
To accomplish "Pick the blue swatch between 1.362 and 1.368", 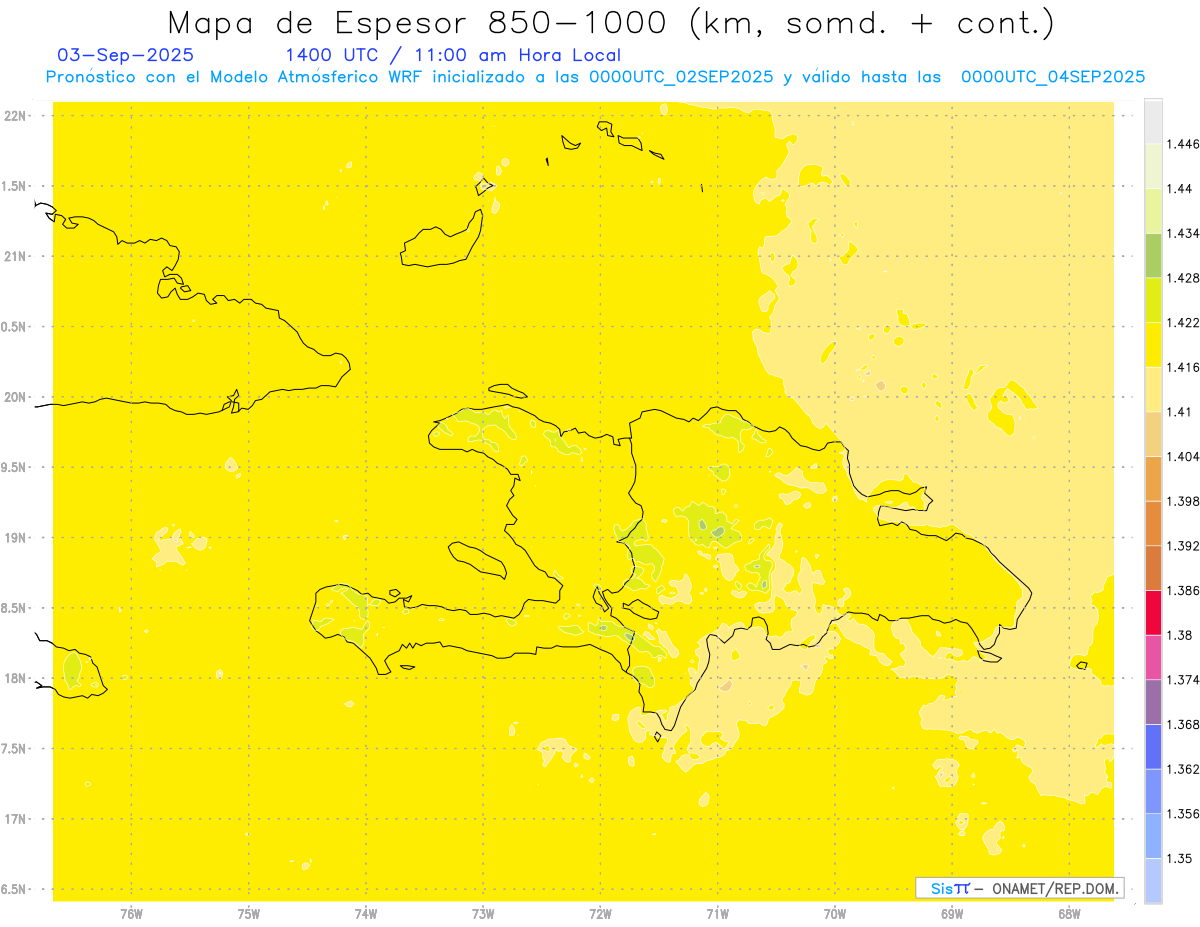I will coord(1153,746).
